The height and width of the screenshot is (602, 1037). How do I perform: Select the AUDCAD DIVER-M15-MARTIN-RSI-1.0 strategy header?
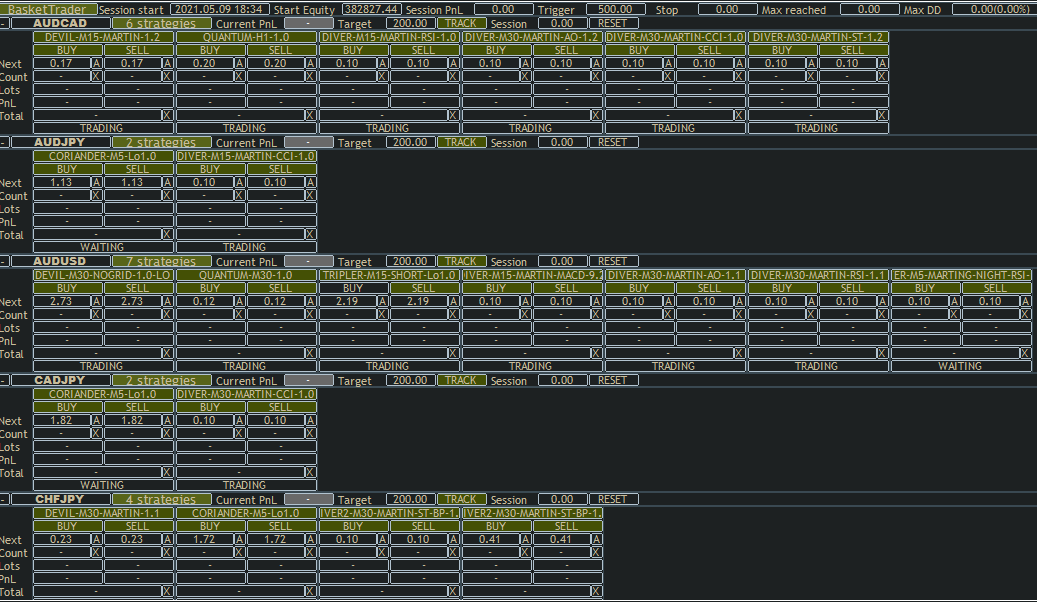(x=389, y=37)
